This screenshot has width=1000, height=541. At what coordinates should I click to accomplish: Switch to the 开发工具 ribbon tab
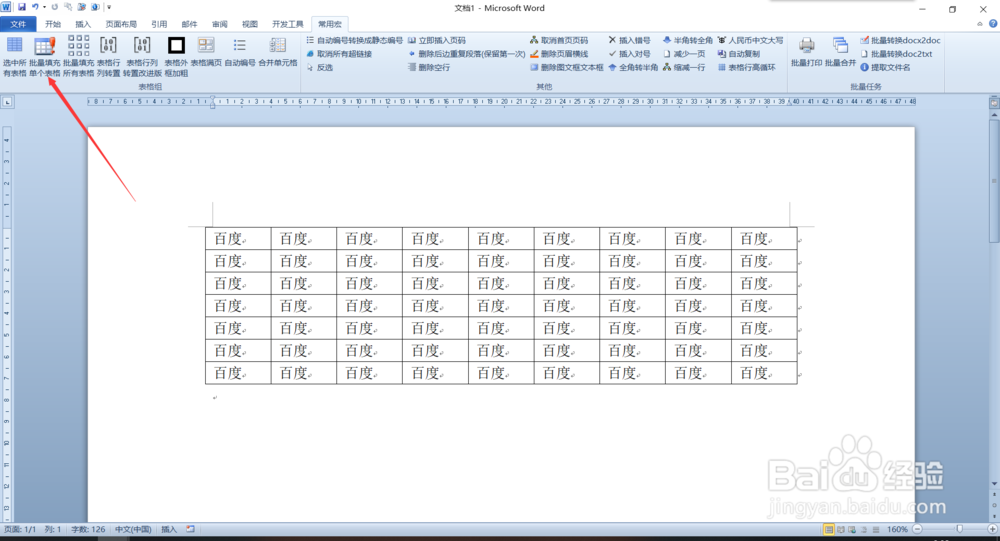[288, 24]
